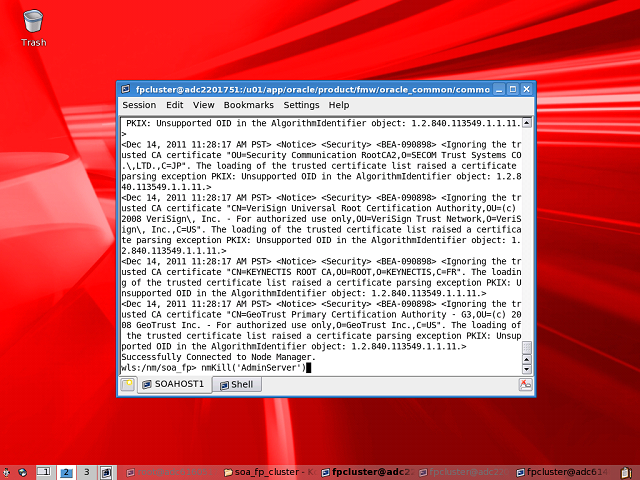Open the Bookmarks menu

tap(248, 105)
